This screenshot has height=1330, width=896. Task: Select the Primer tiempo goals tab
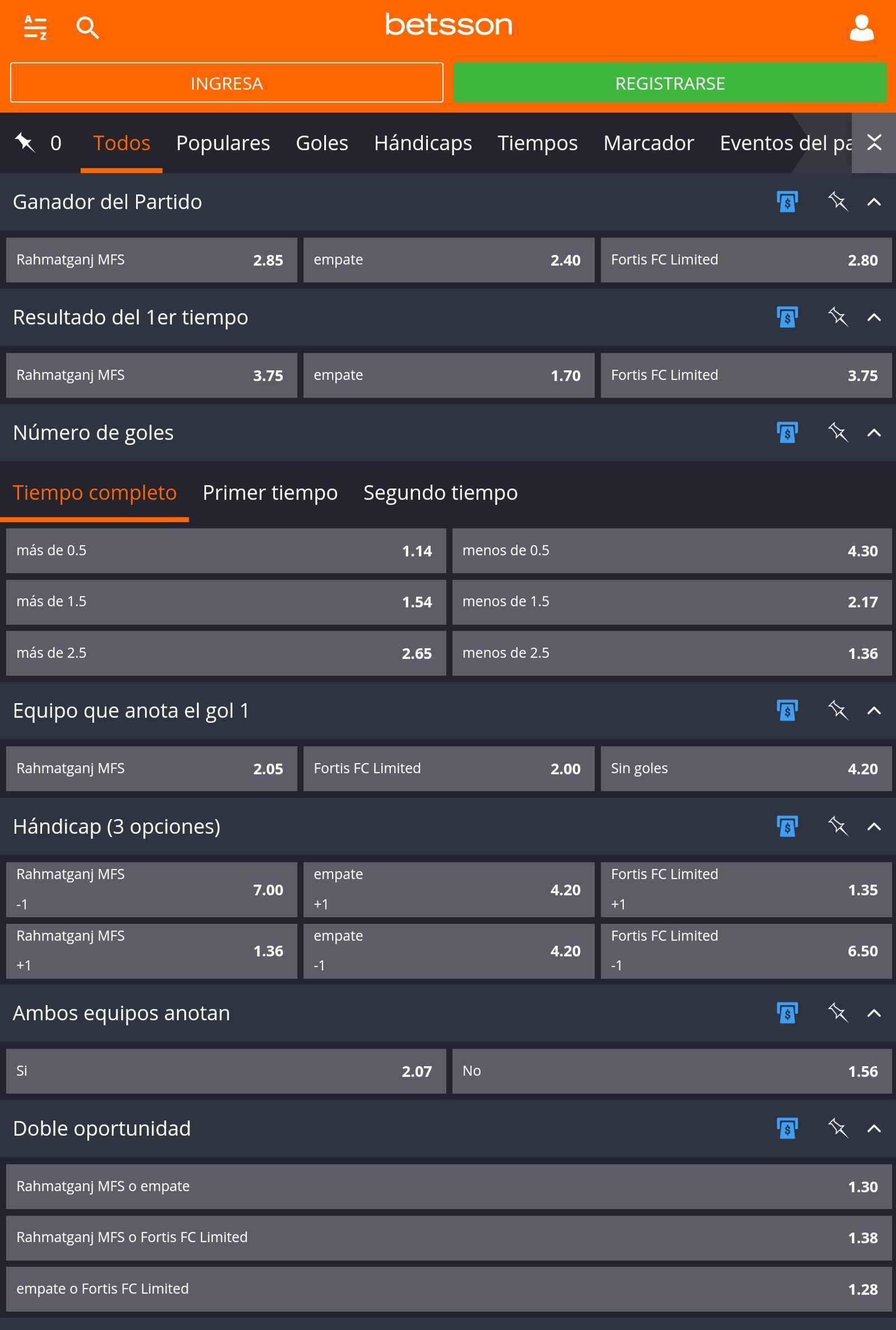tap(270, 492)
